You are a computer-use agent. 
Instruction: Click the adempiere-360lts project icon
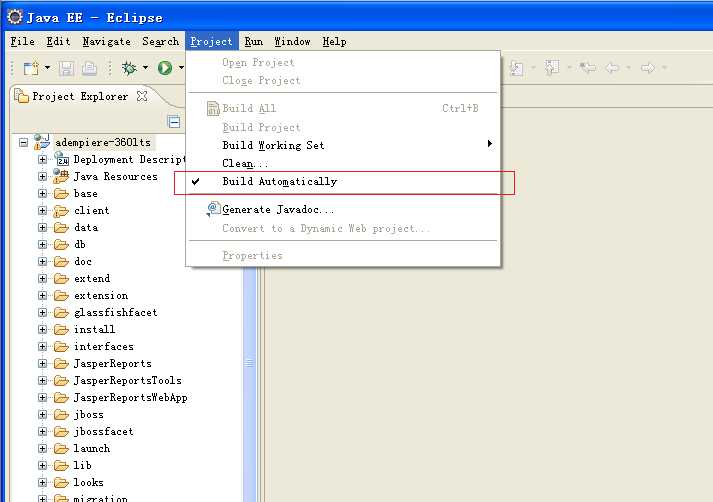coord(42,142)
